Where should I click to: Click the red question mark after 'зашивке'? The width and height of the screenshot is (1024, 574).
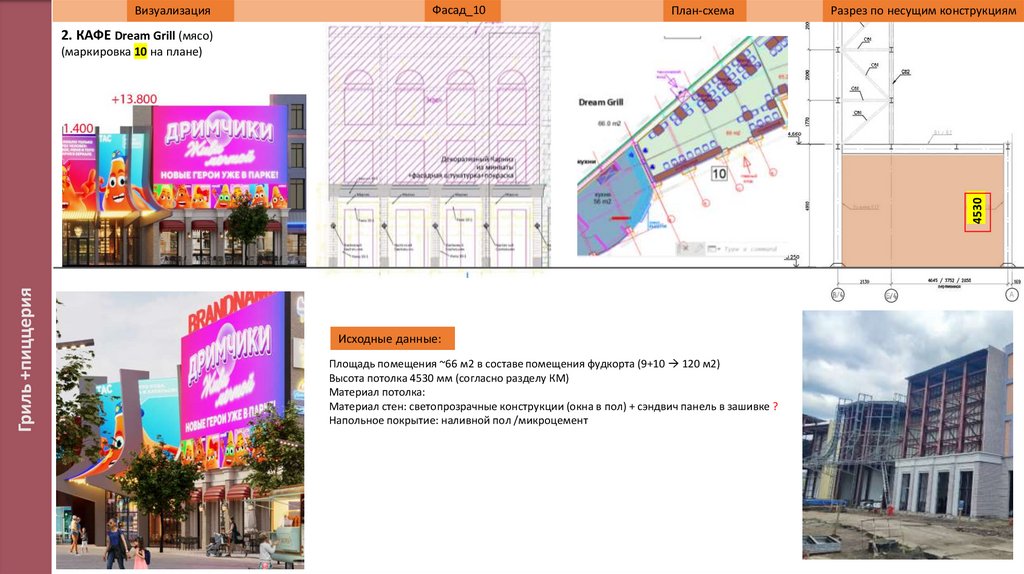click(775, 406)
